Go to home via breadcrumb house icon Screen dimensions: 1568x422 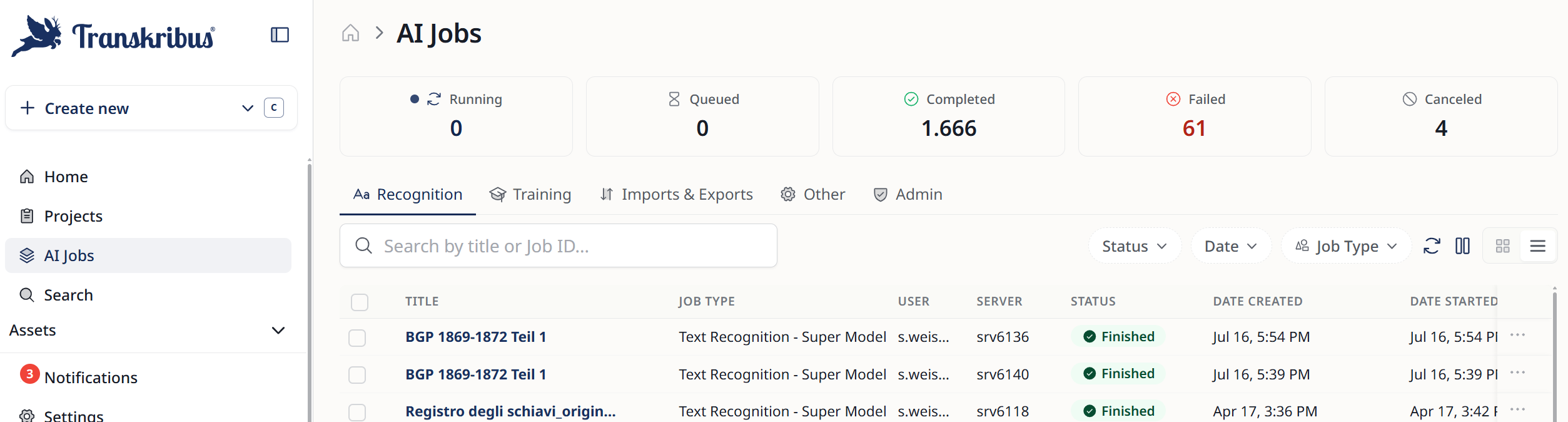click(x=351, y=33)
